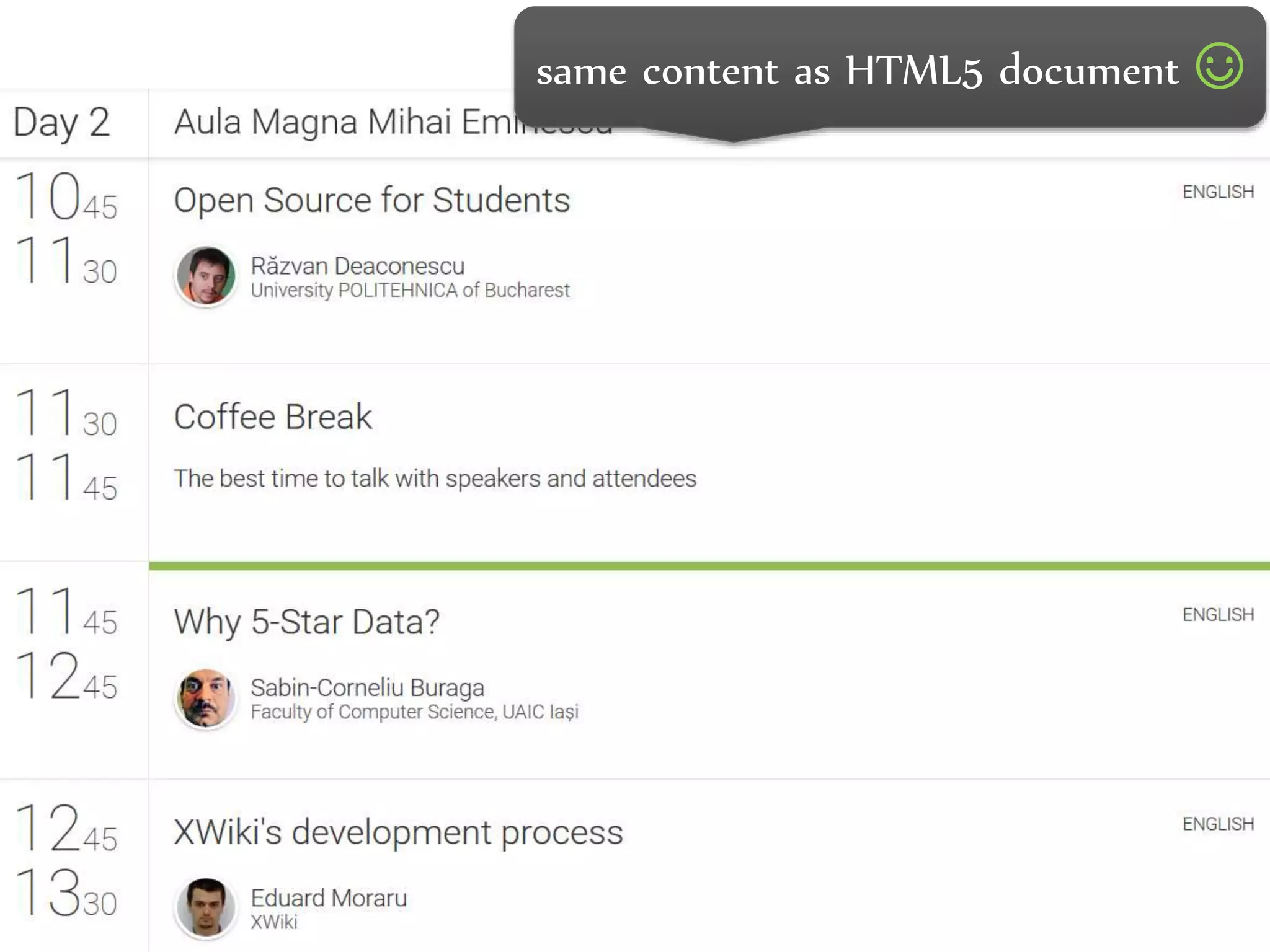The height and width of the screenshot is (952, 1270).
Task: Click ENGLISH label on XWiki talk
Action: tap(1218, 824)
